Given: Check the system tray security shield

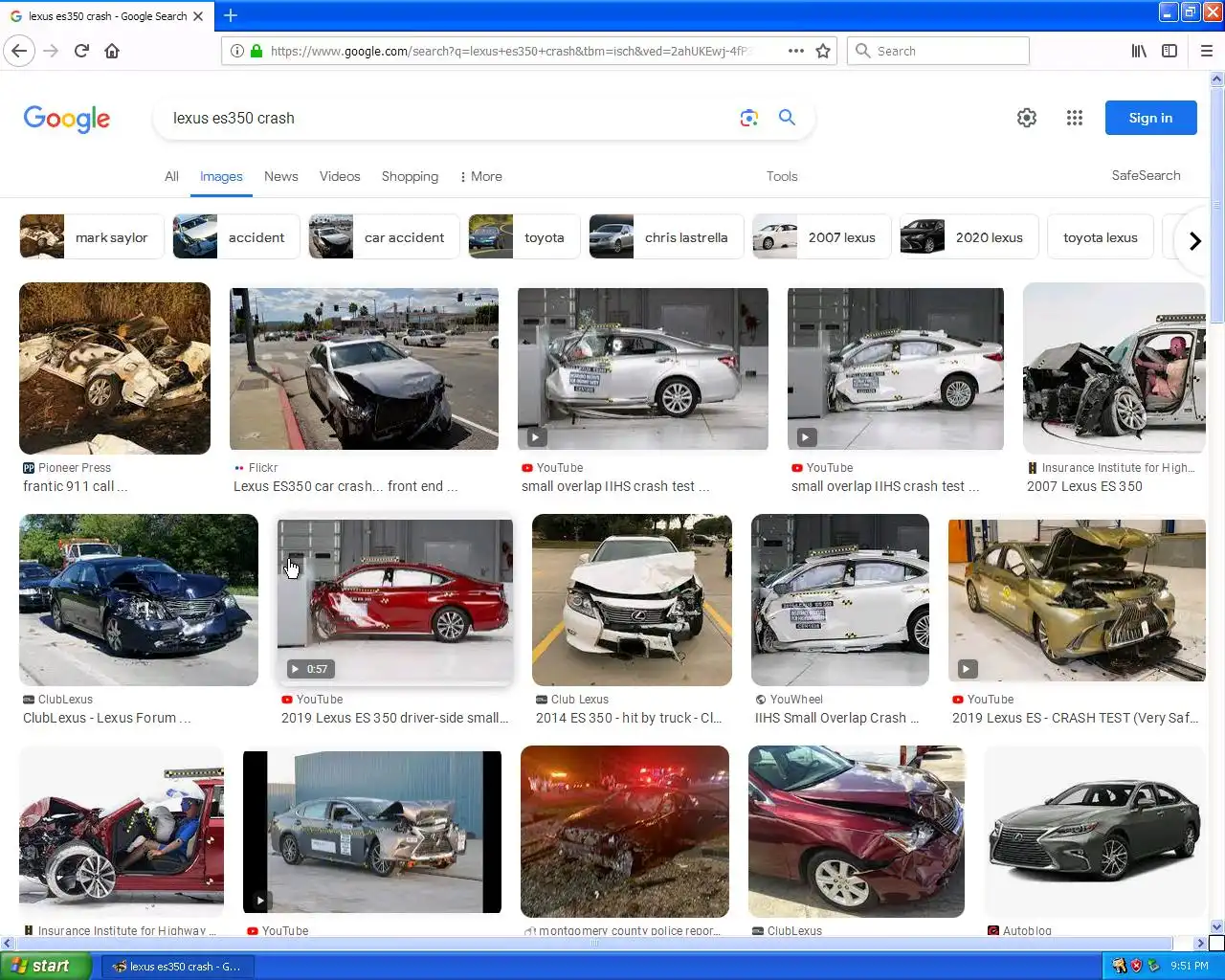Looking at the screenshot, I should click(1136, 966).
